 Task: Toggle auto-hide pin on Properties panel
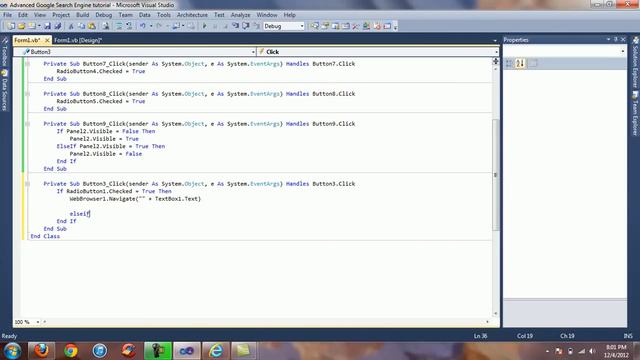(x=616, y=40)
